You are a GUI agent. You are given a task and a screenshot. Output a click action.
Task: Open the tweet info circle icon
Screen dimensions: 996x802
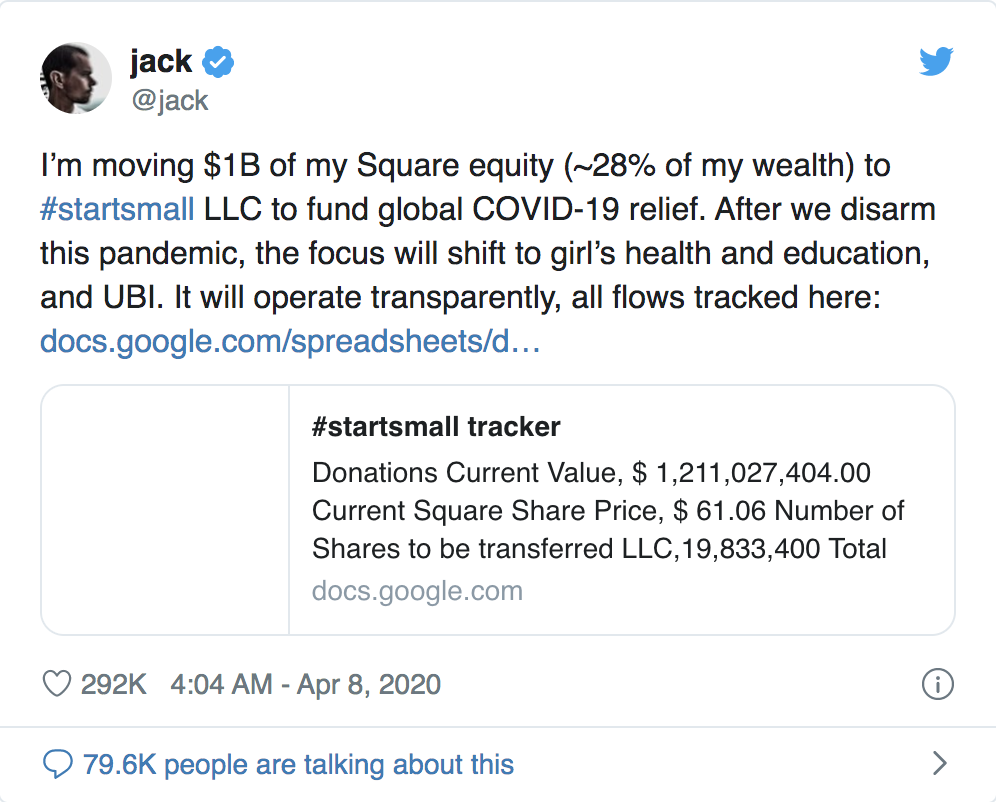click(938, 684)
